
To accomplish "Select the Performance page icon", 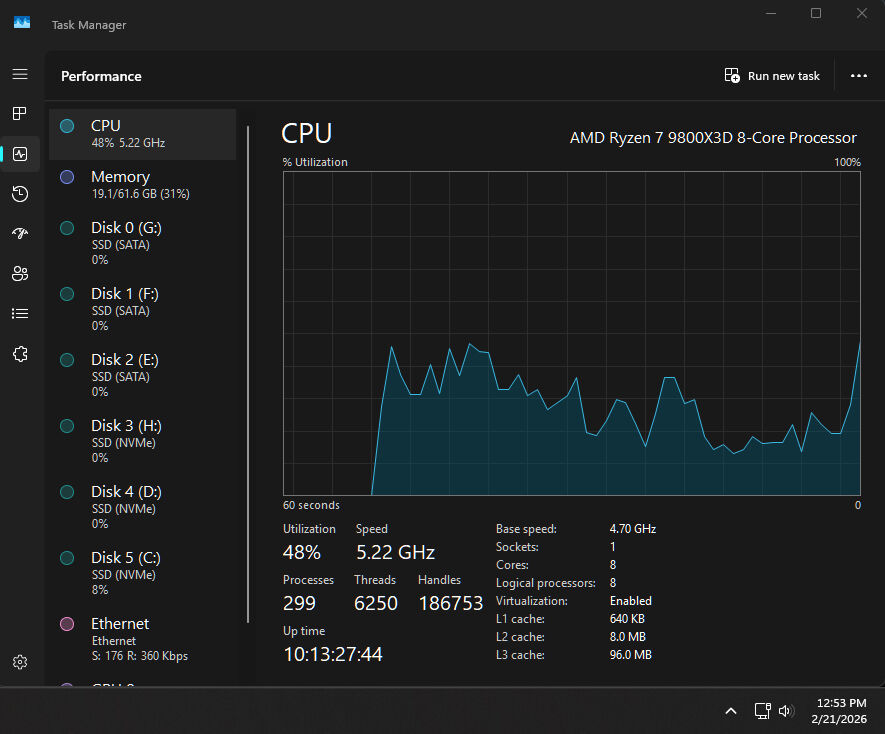I will [x=20, y=154].
